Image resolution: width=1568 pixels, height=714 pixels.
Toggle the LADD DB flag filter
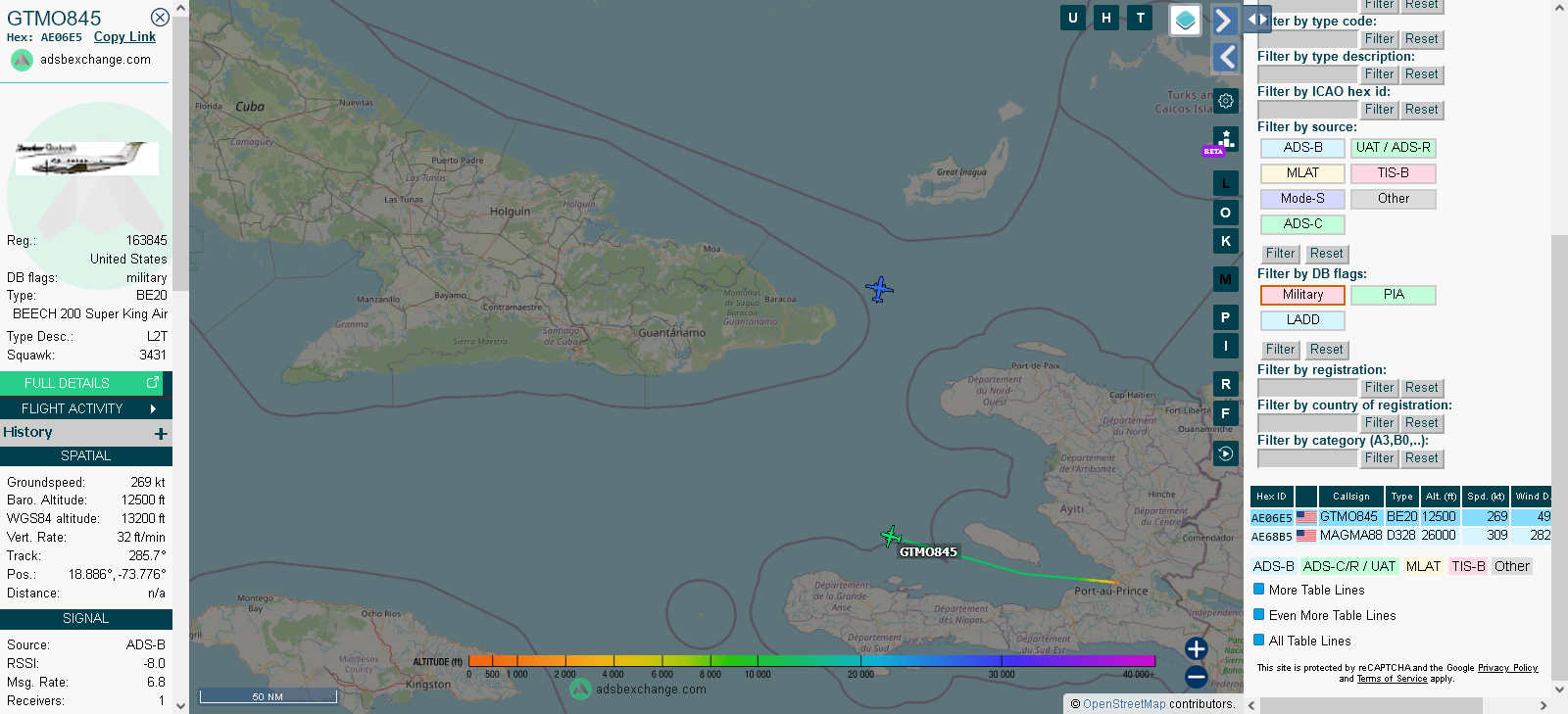pos(1302,320)
